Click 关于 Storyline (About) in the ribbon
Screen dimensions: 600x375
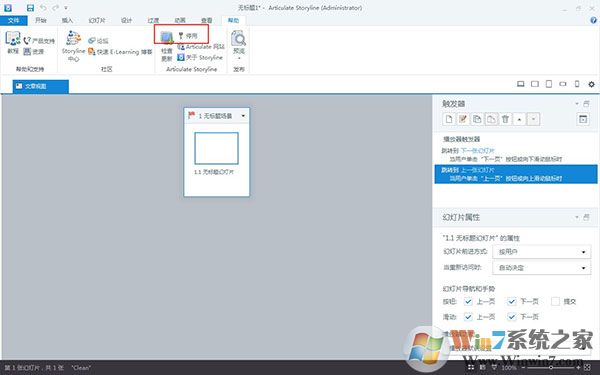click(x=200, y=57)
